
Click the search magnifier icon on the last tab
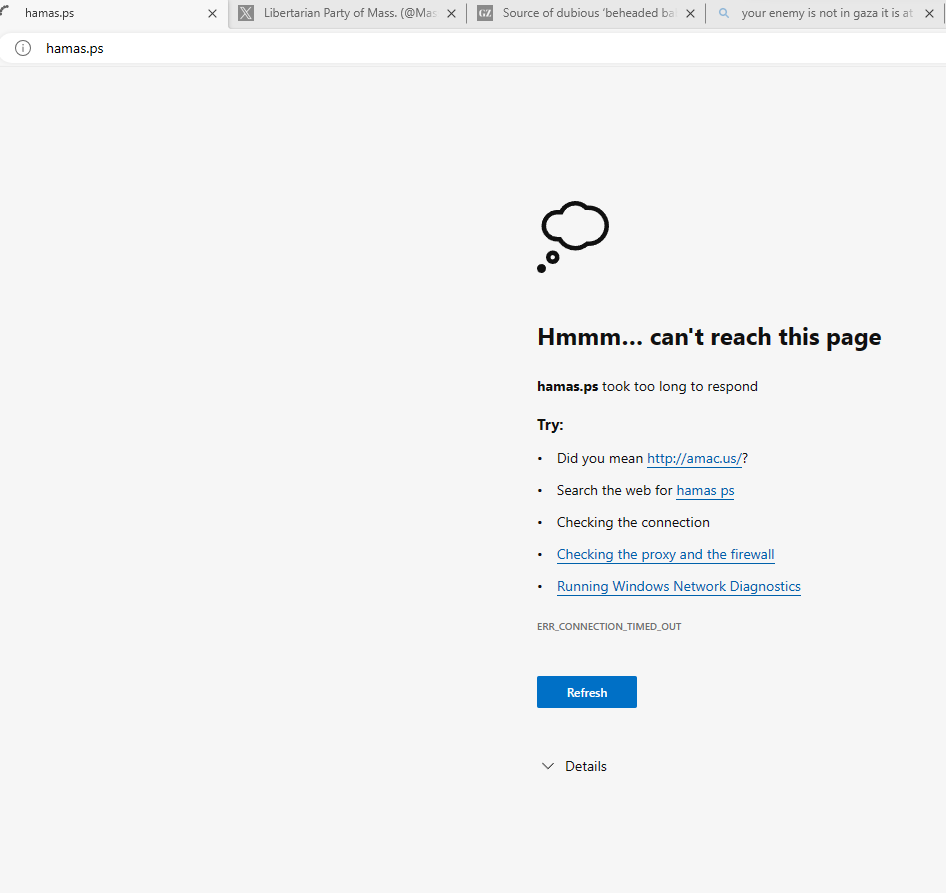724,13
